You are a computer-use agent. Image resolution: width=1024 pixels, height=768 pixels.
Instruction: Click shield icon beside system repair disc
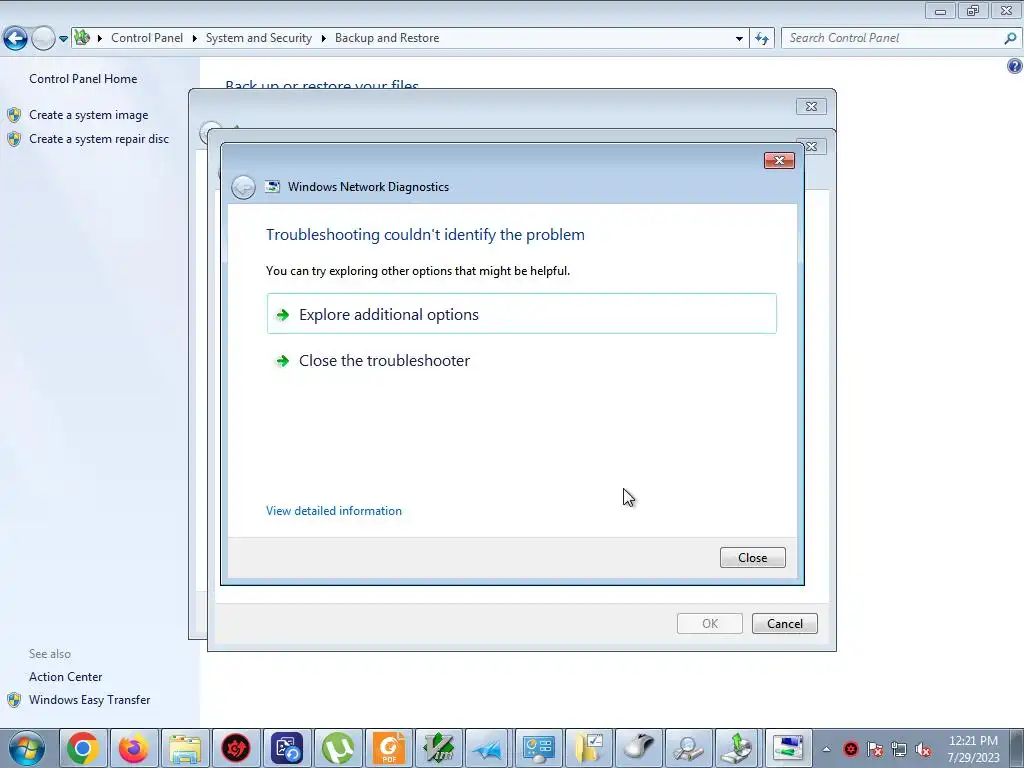14,139
